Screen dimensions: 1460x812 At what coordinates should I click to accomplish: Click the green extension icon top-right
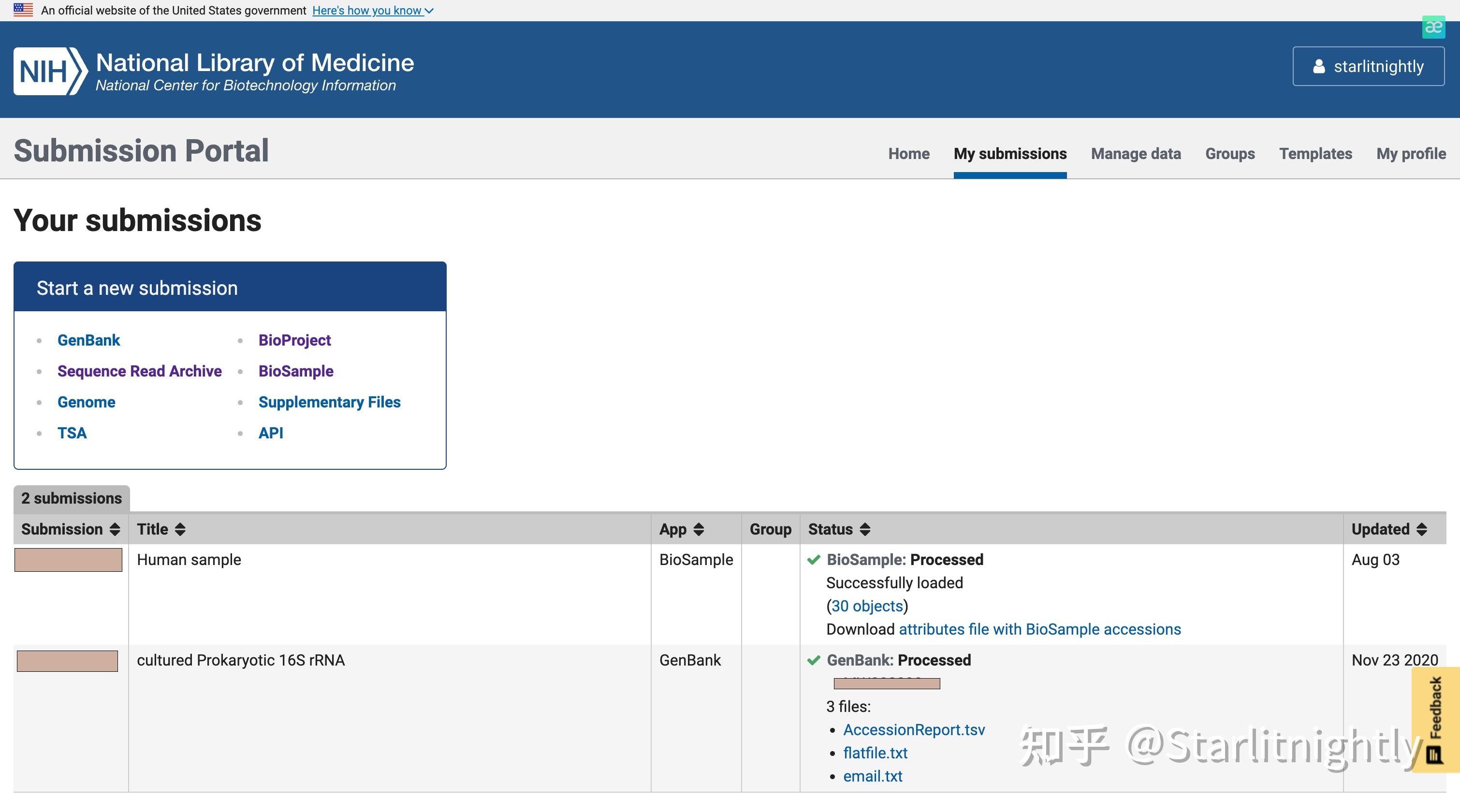[x=1433, y=27]
